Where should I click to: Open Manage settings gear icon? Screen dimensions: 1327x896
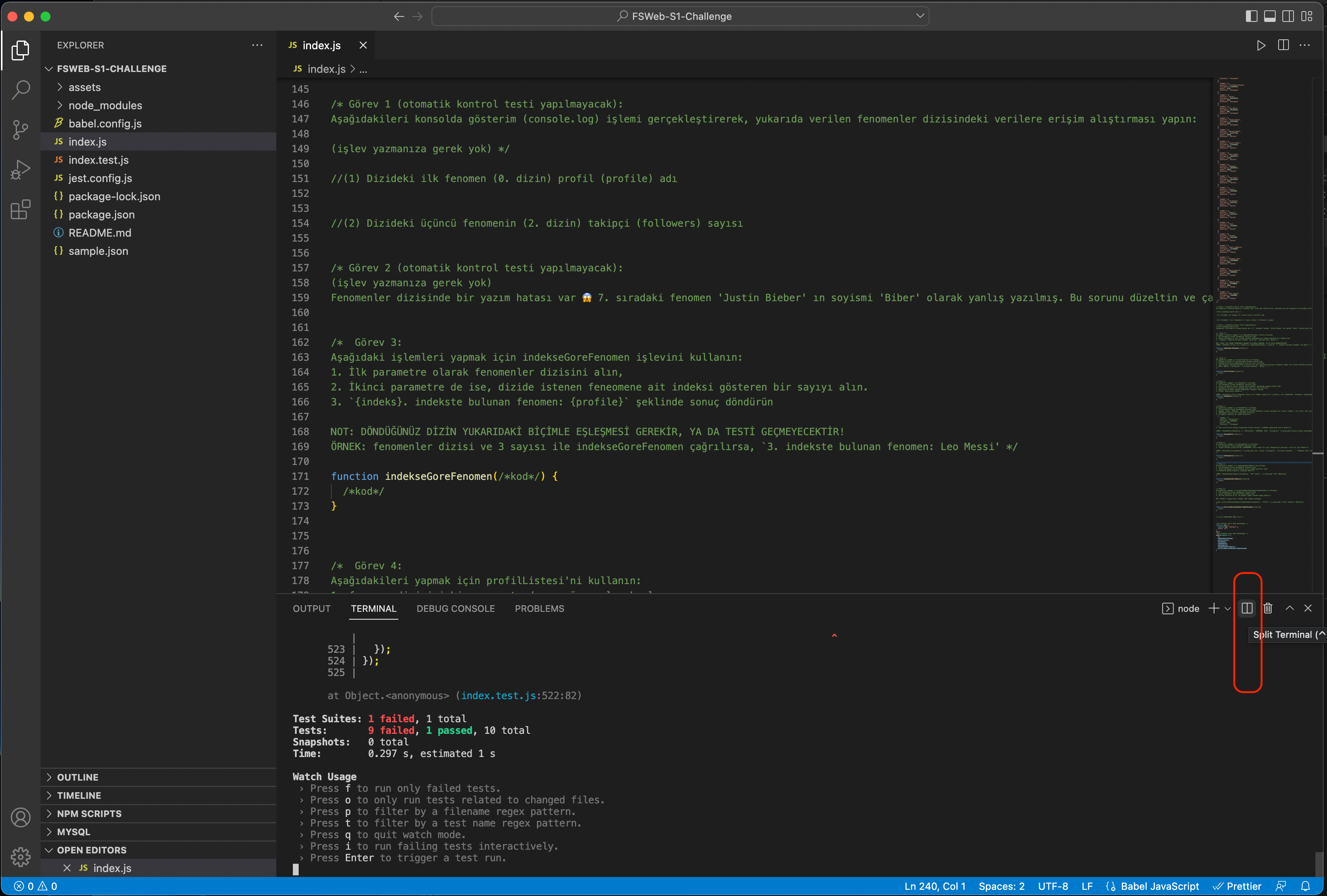21,856
